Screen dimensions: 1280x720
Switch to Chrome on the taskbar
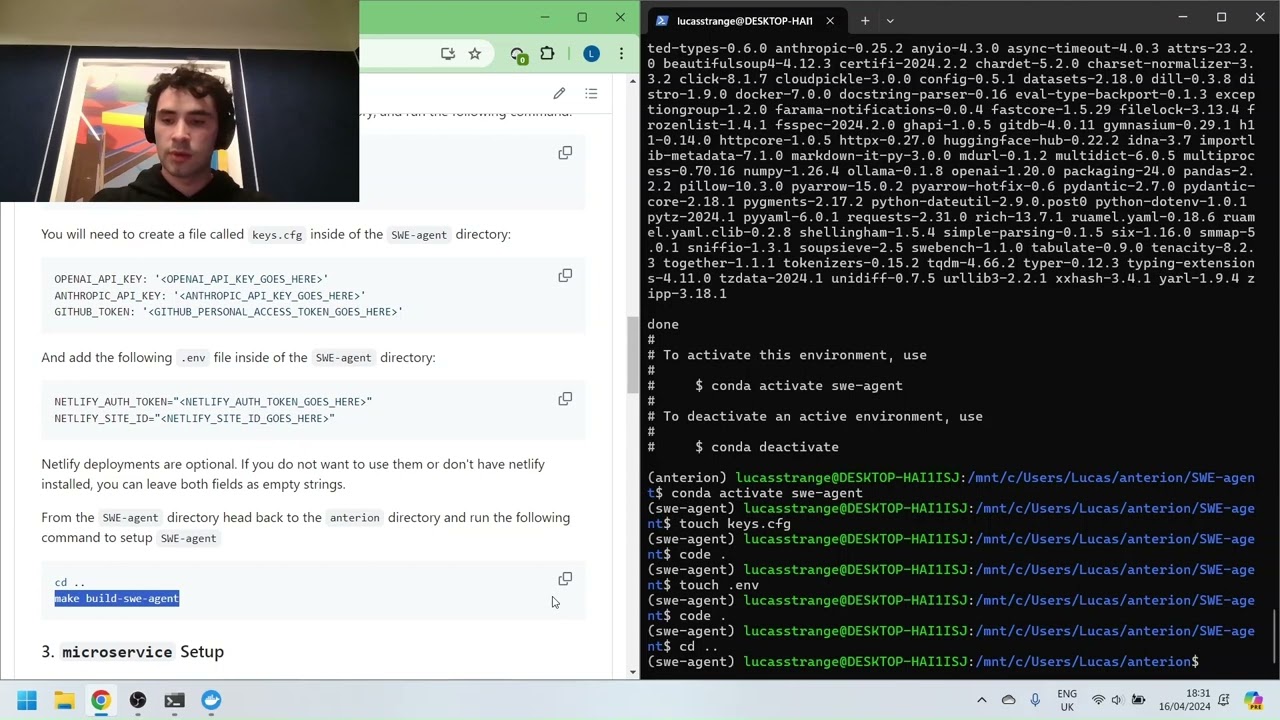(101, 700)
